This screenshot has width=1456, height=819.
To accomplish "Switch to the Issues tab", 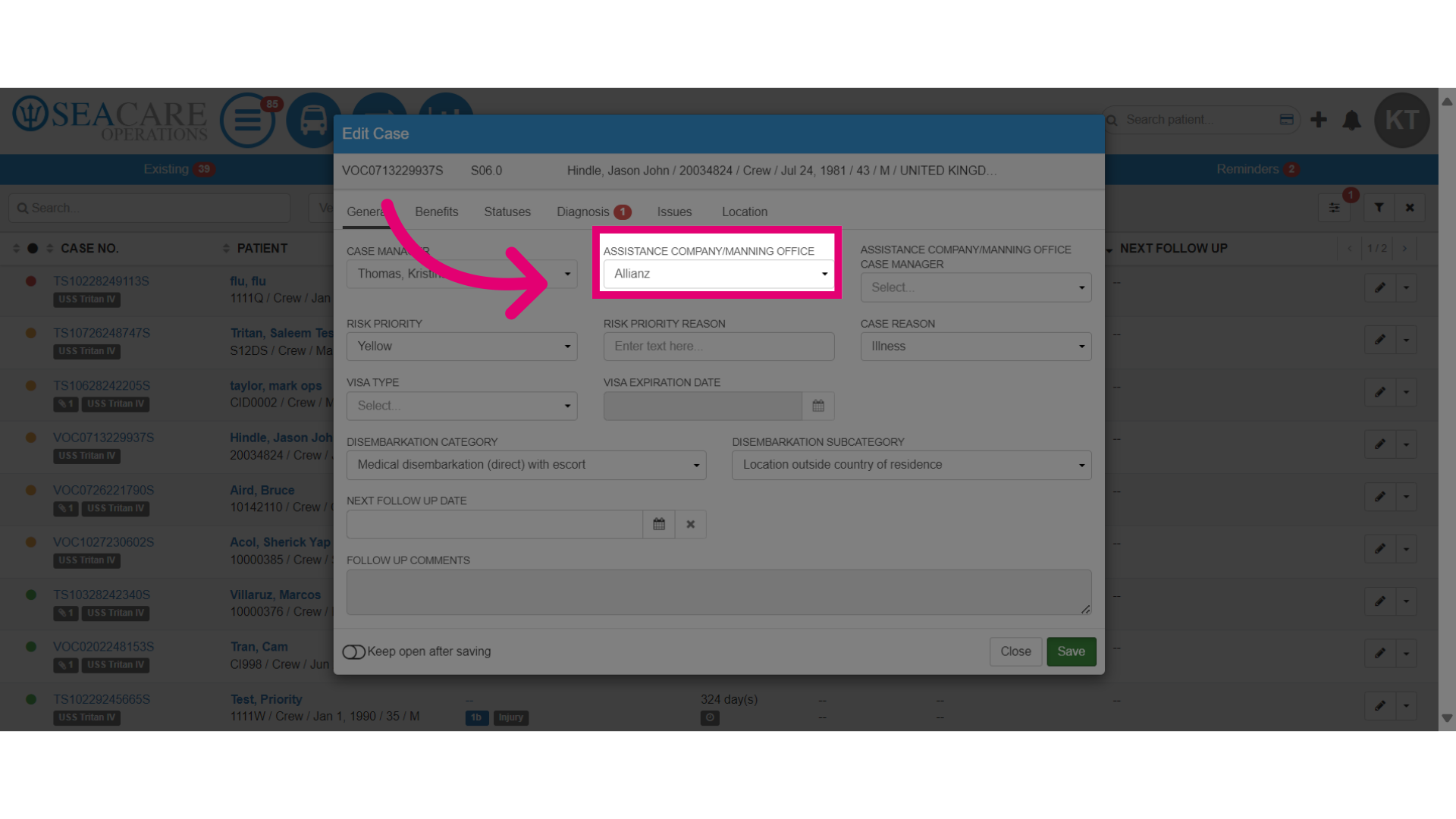I will 674,212.
